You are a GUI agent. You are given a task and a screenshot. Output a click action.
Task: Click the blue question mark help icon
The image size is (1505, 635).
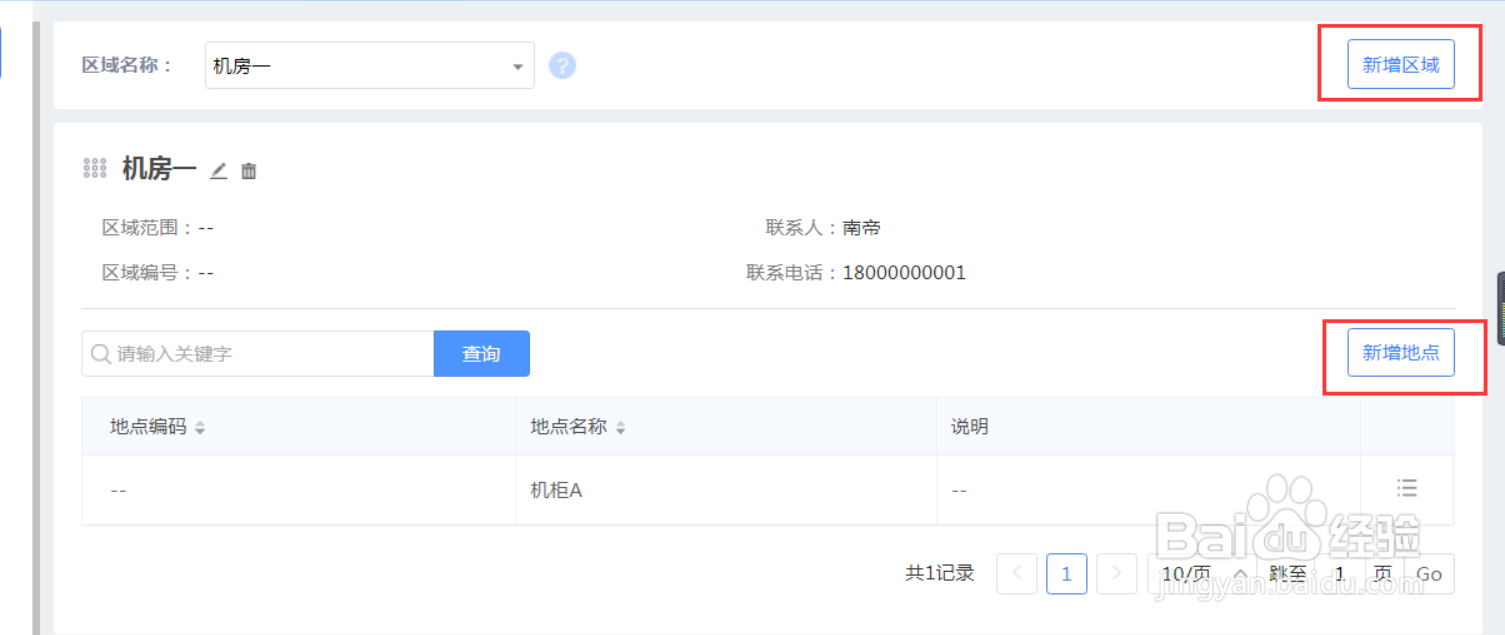(x=562, y=66)
